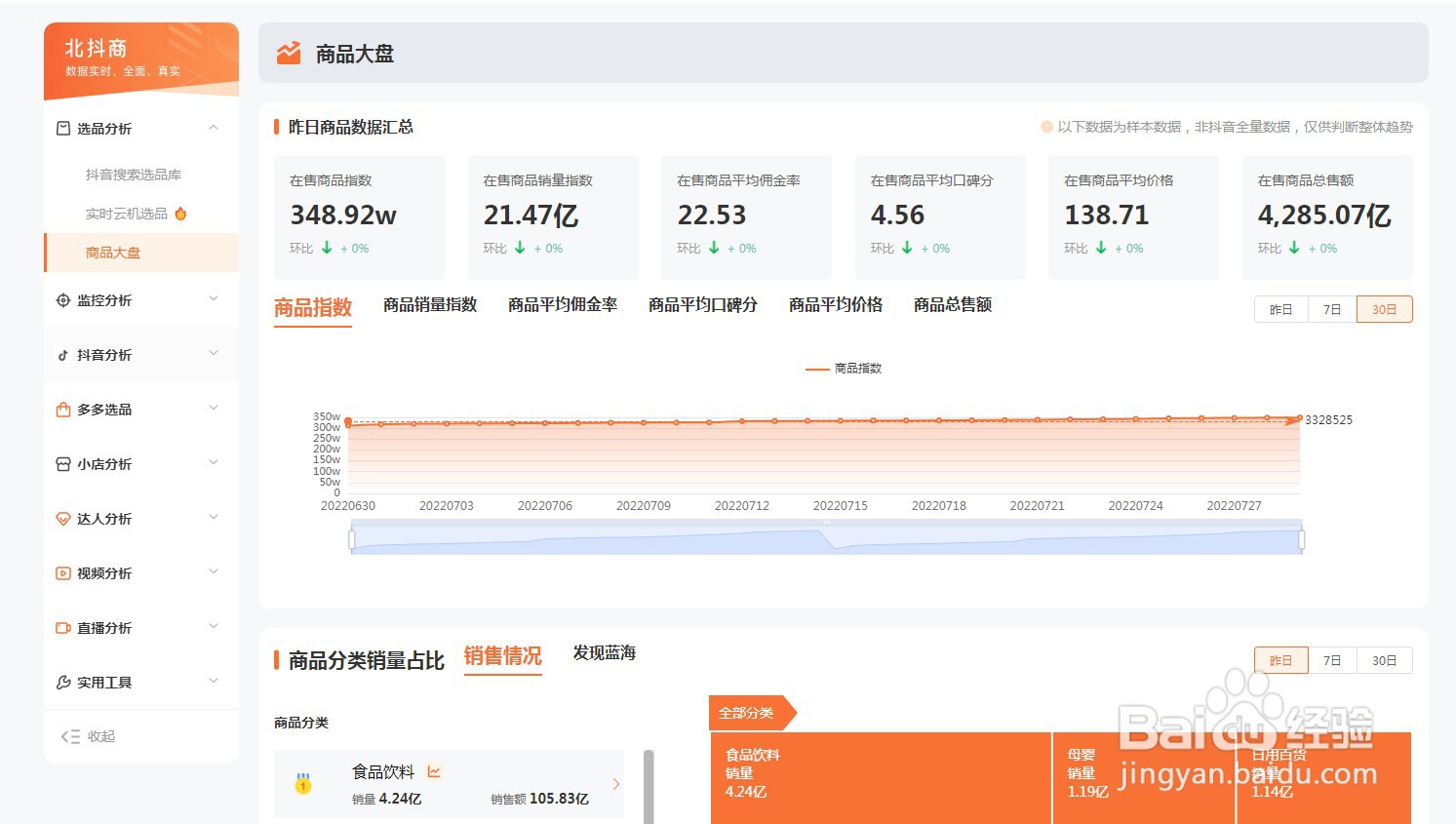Image resolution: width=1456 pixels, height=824 pixels.
Task: Click the 视频分析 play icon
Action: (63, 573)
